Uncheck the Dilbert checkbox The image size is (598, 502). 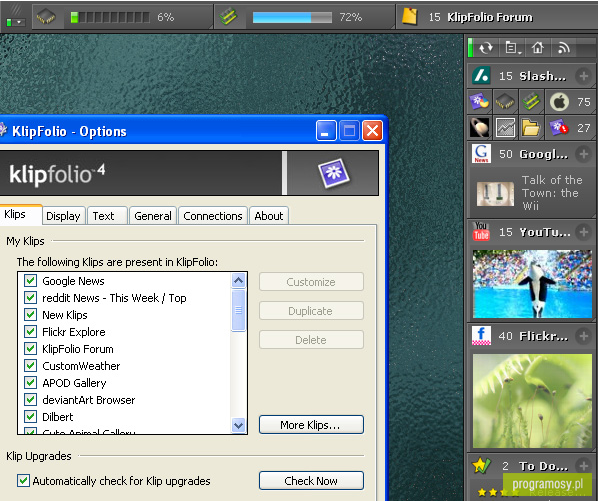[31, 416]
